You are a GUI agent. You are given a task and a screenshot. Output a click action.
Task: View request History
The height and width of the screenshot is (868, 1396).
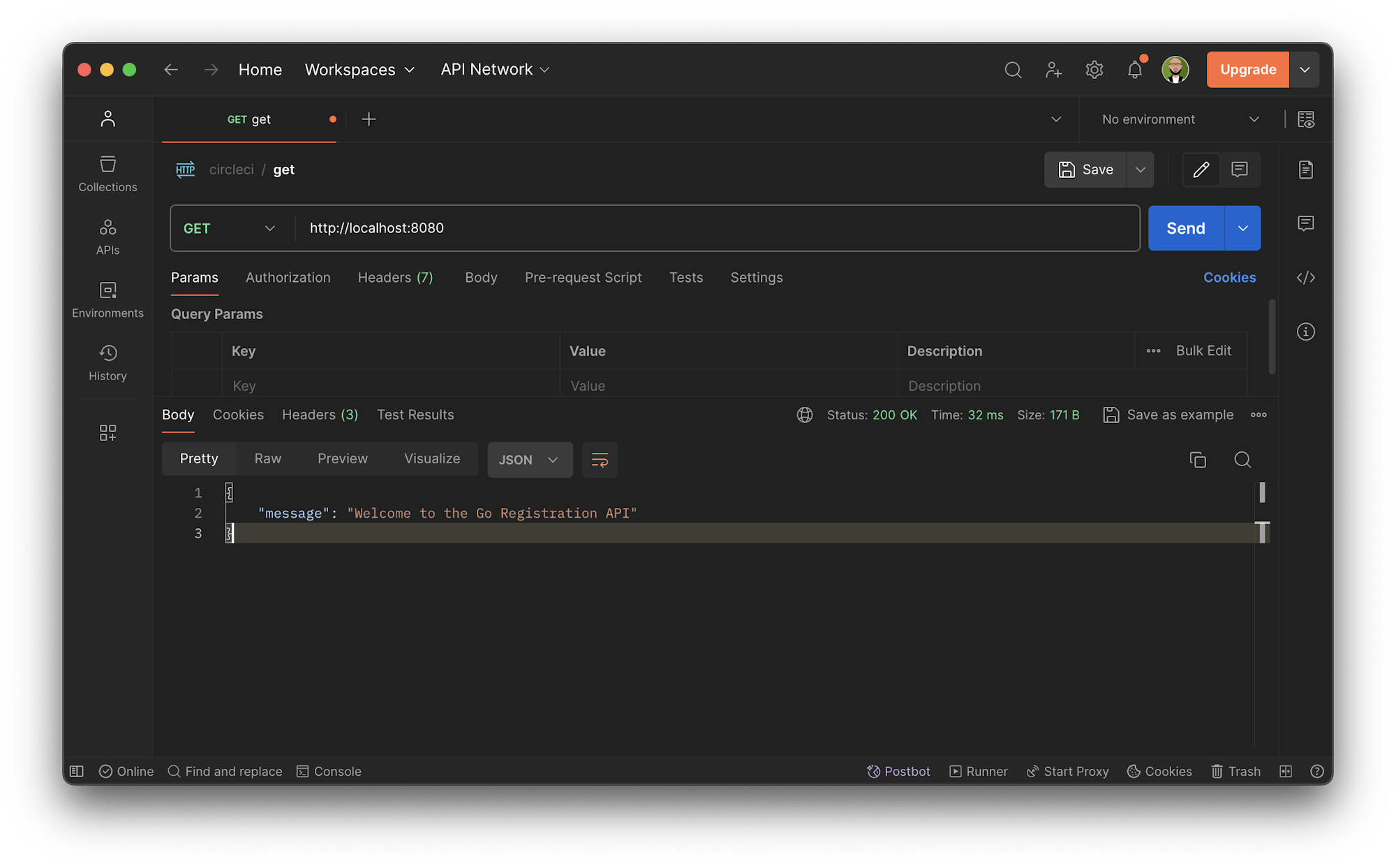[107, 361]
